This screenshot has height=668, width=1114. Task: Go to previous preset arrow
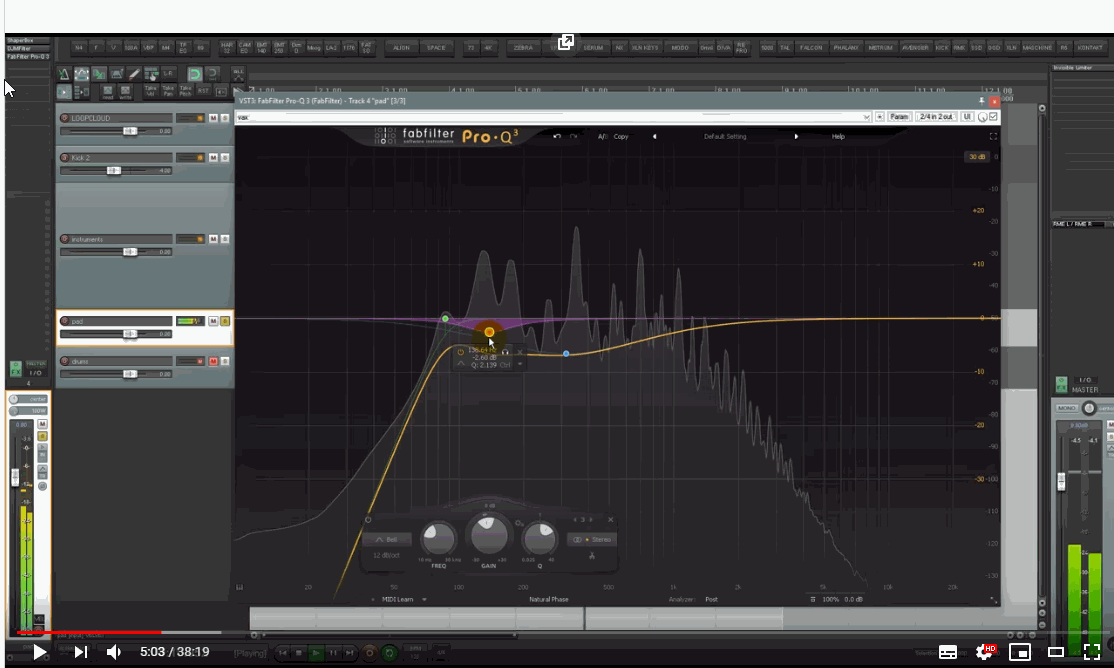tap(654, 136)
